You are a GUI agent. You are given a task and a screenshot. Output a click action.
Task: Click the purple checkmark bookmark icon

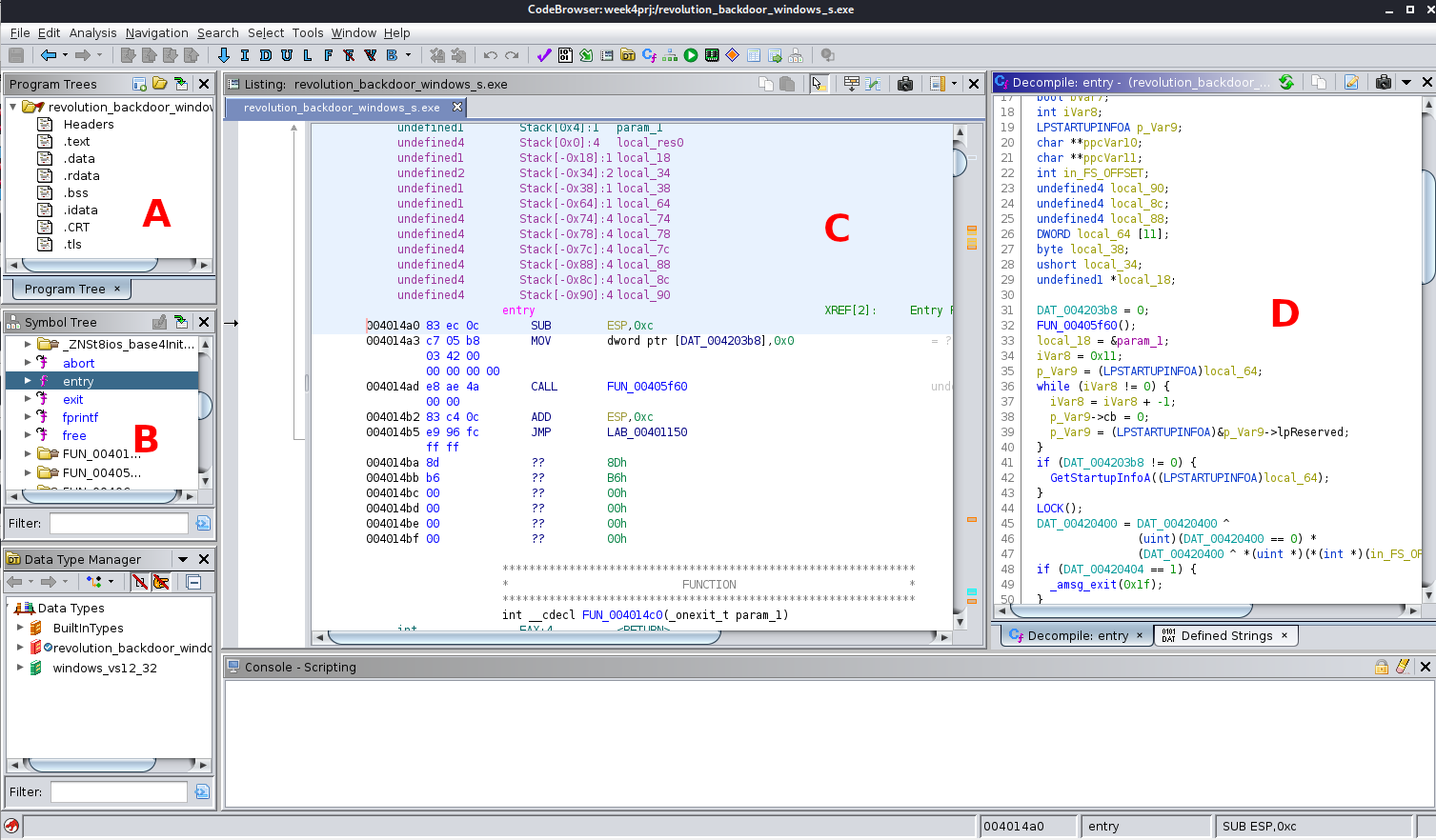point(544,55)
